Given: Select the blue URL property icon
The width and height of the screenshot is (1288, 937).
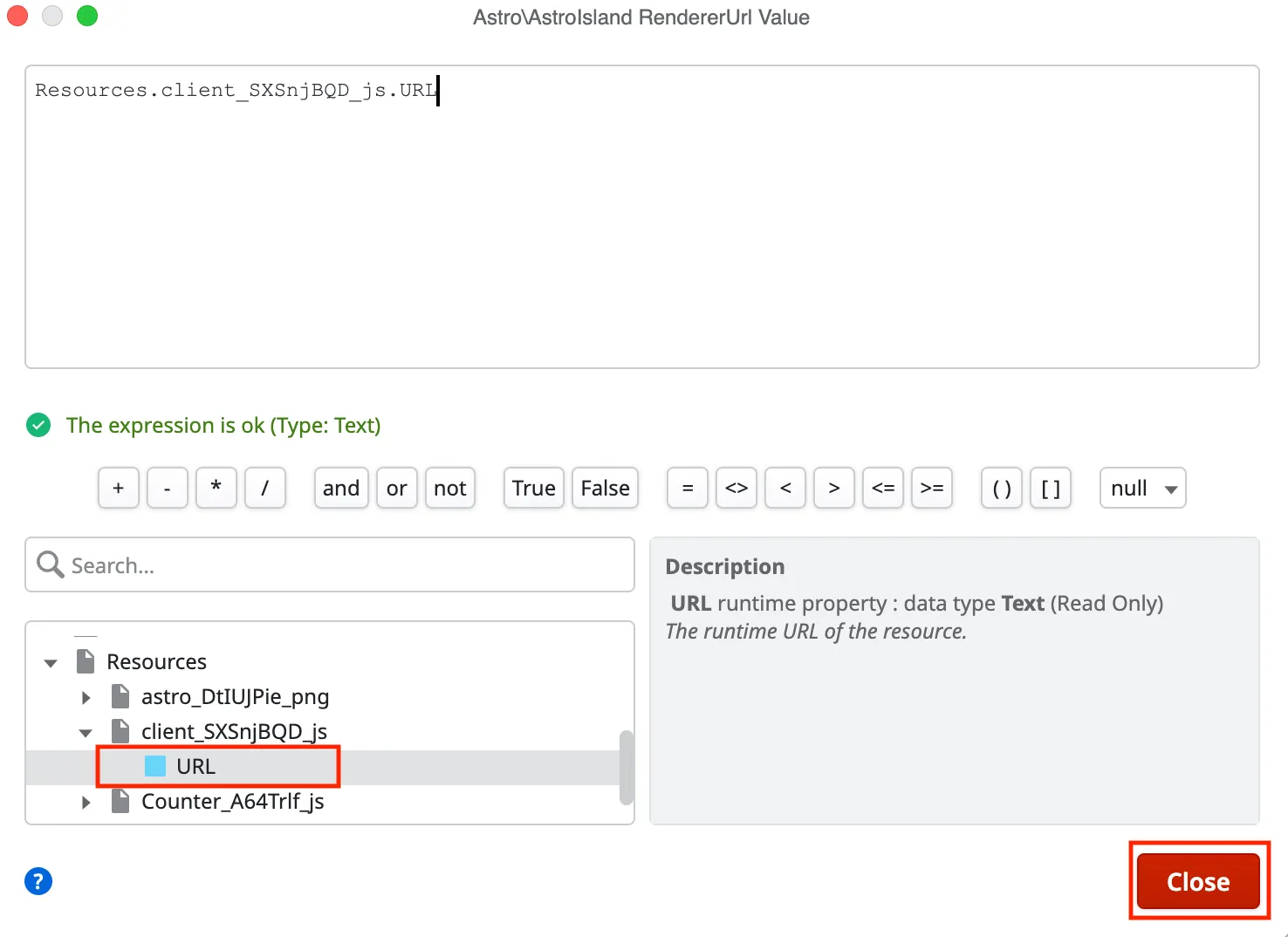Looking at the screenshot, I should coord(154,766).
